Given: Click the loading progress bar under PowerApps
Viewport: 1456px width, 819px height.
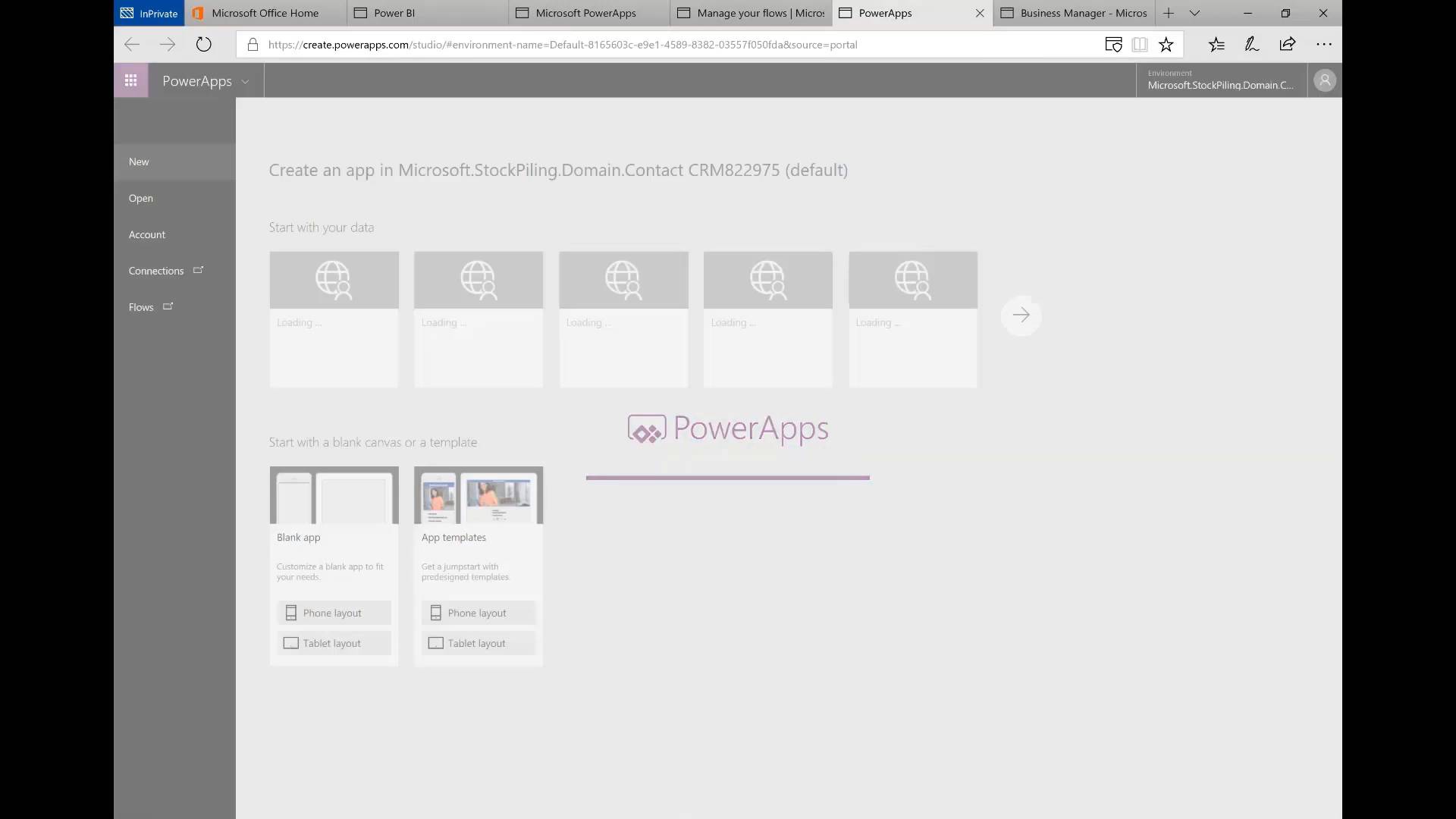Looking at the screenshot, I should (727, 477).
